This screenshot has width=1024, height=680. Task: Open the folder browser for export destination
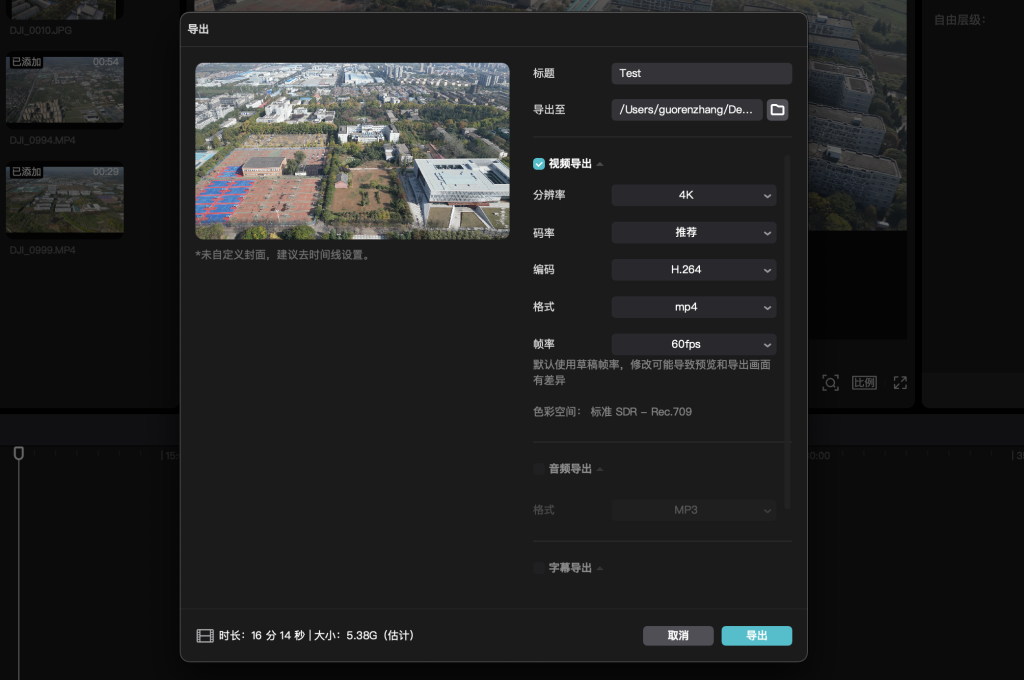[x=778, y=110]
